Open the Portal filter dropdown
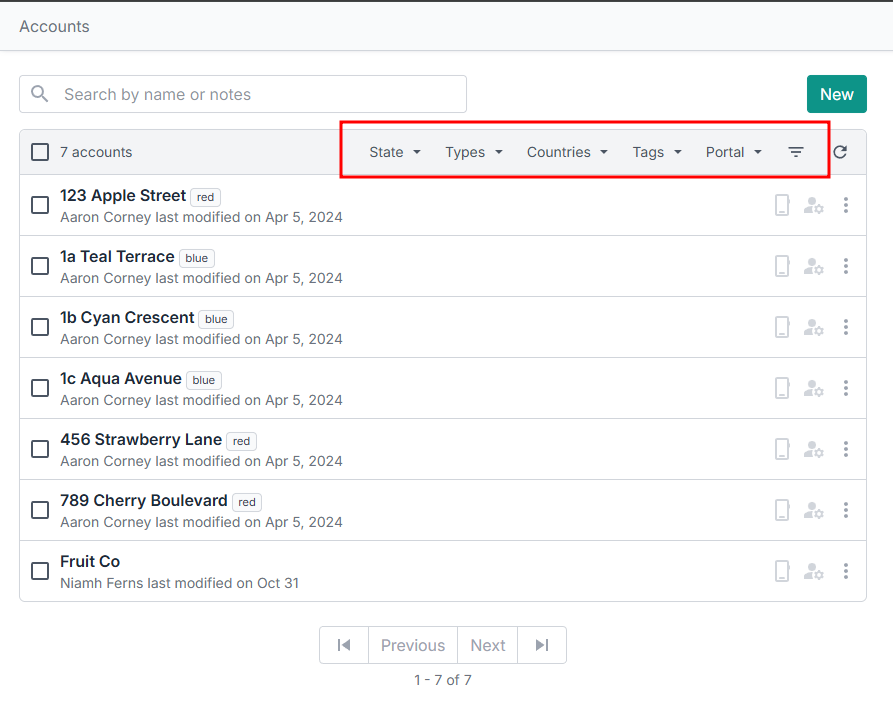893x724 pixels. (x=734, y=152)
